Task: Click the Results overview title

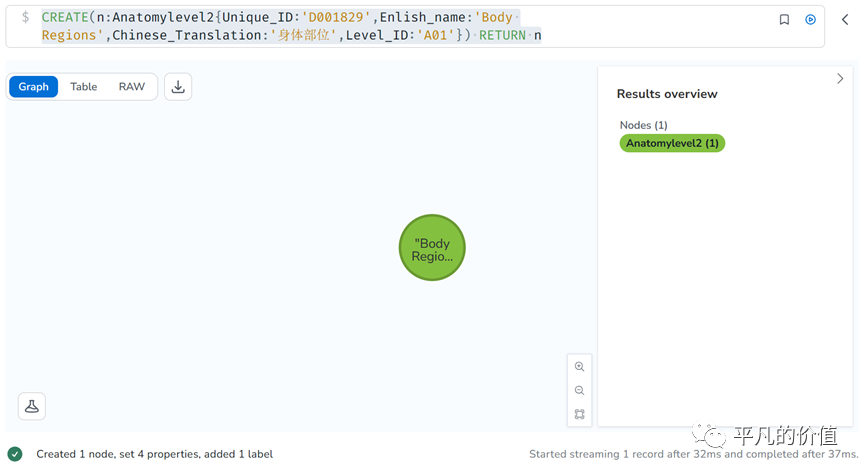Action: point(667,94)
